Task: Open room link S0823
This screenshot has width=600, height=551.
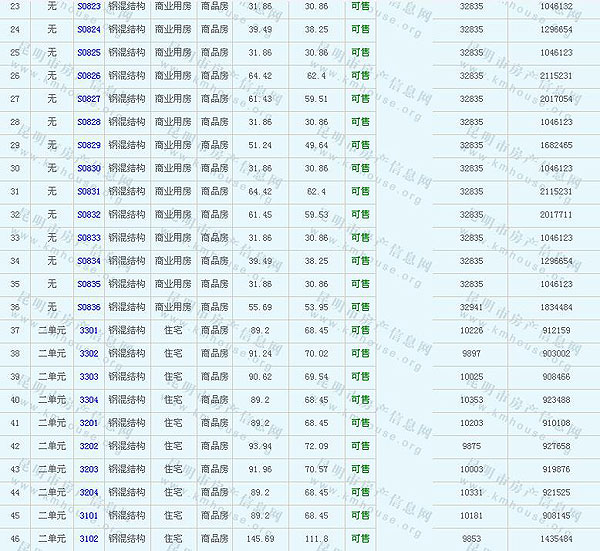Action: (88, 6)
